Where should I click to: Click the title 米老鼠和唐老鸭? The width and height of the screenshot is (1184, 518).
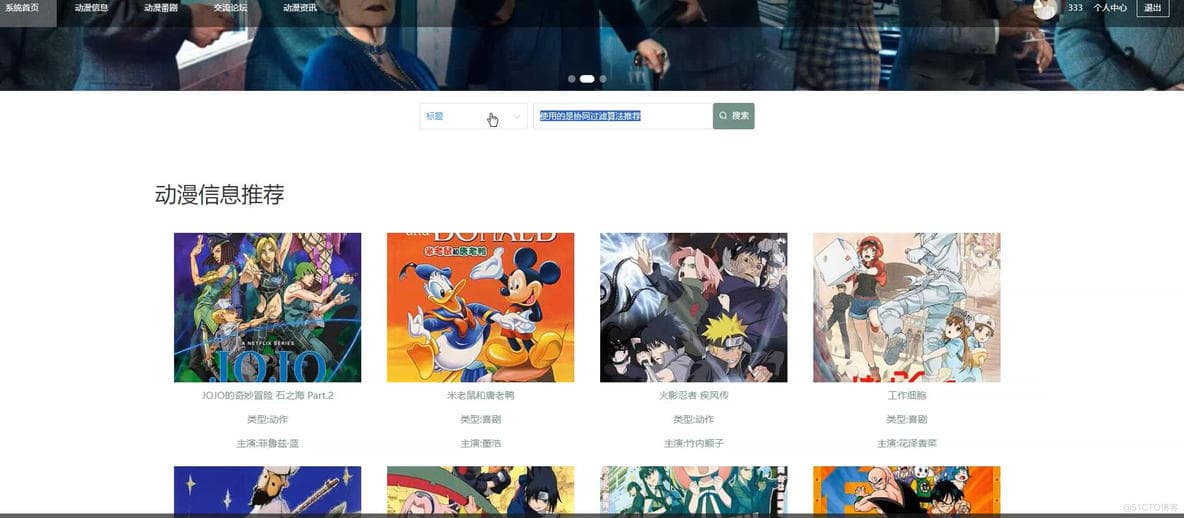(480, 396)
